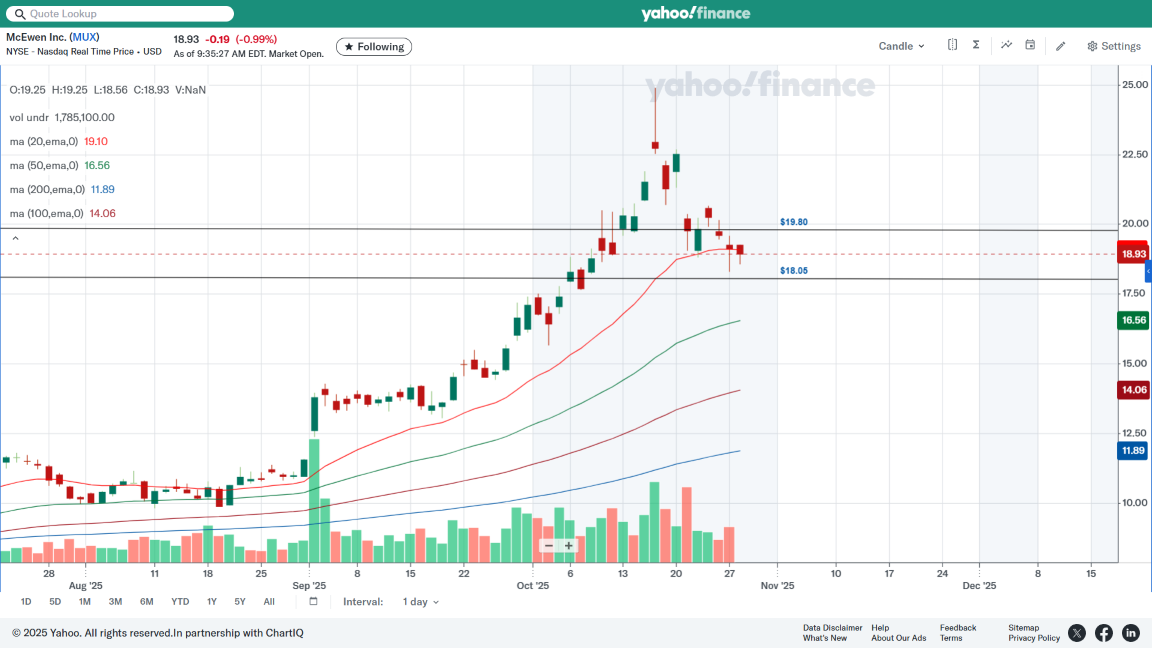Screen dimensions: 1152x648
Task: Select the YTD time range
Action: point(180,602)
